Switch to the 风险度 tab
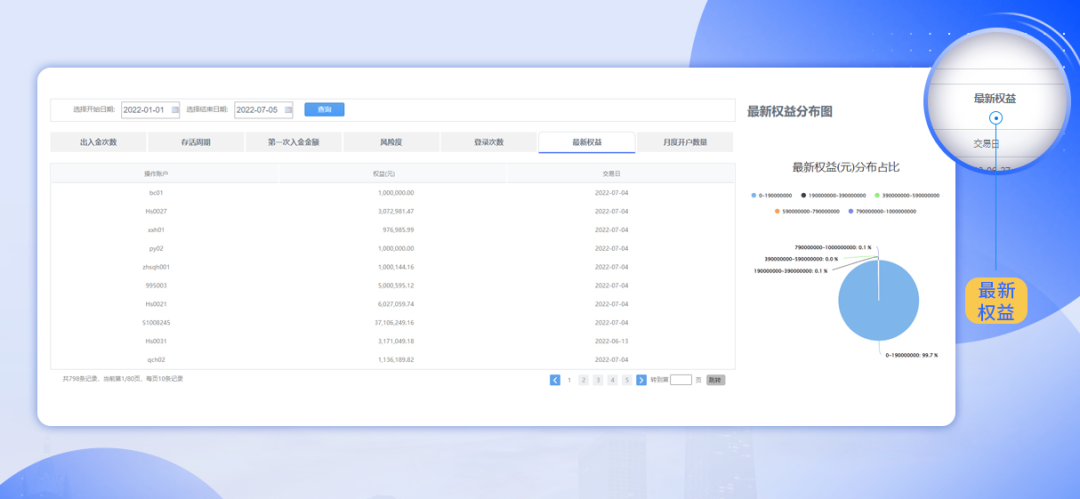 [391, 143]
